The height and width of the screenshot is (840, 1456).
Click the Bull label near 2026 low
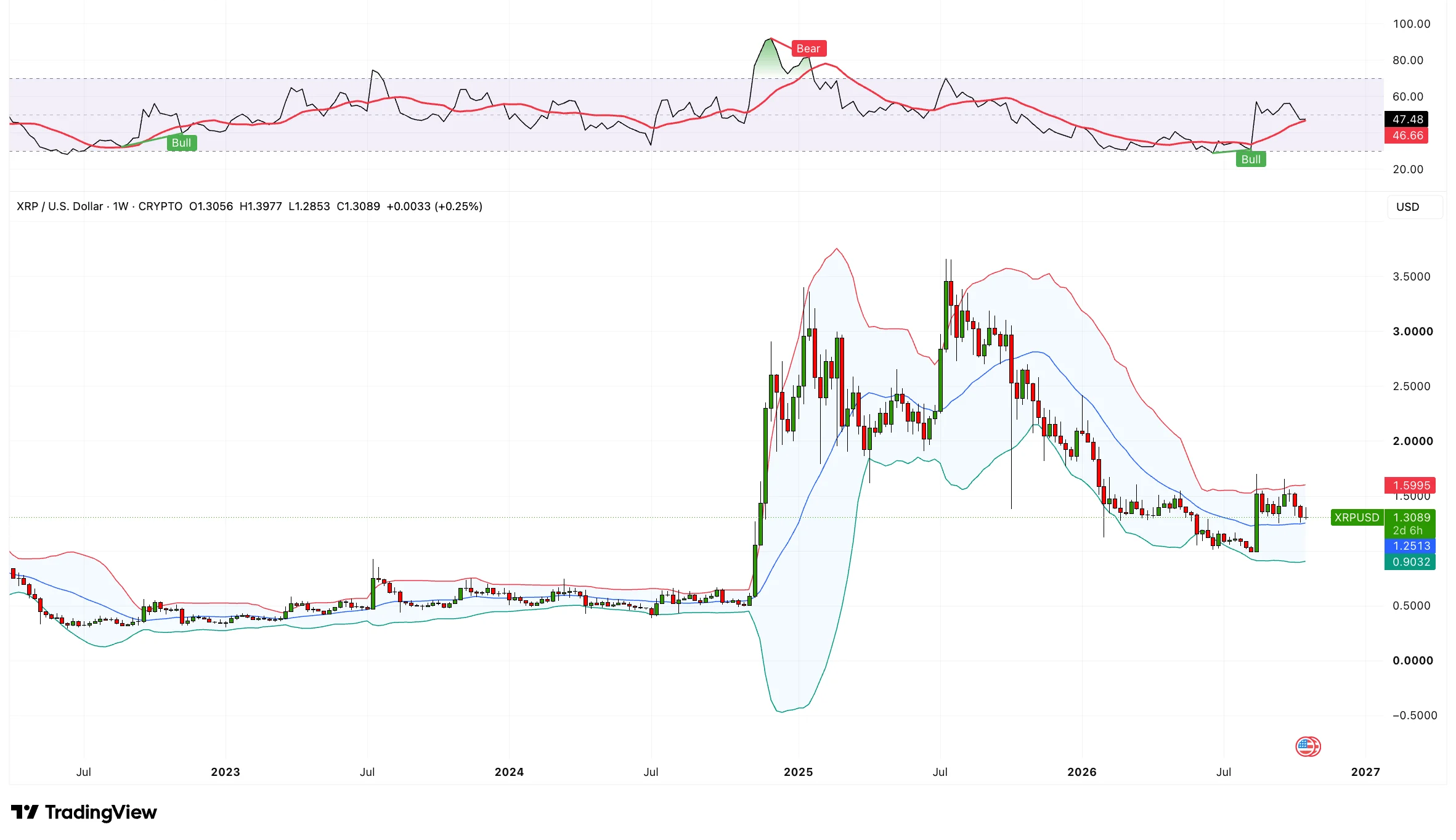point(1250,159)
